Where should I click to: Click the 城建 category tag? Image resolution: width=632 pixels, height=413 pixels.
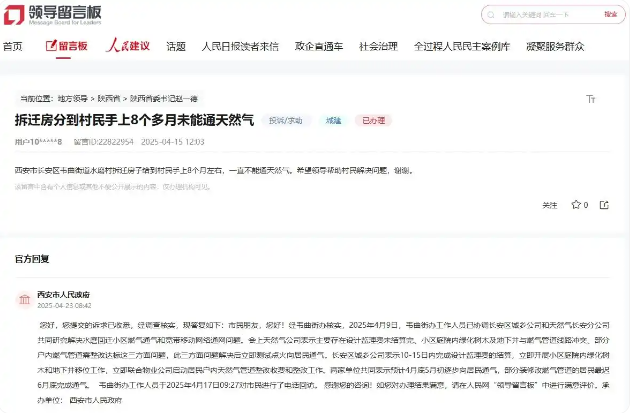(x=333, y=120)
